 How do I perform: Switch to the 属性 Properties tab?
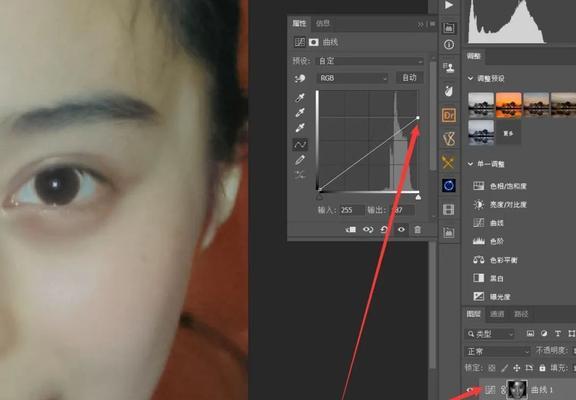(x=299, y=24)
